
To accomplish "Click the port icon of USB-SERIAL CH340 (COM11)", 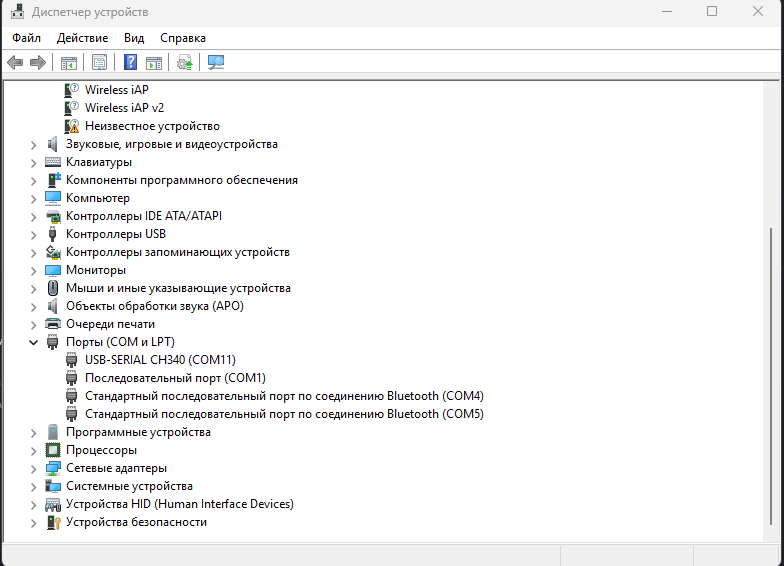I will [x=72, y=360].
